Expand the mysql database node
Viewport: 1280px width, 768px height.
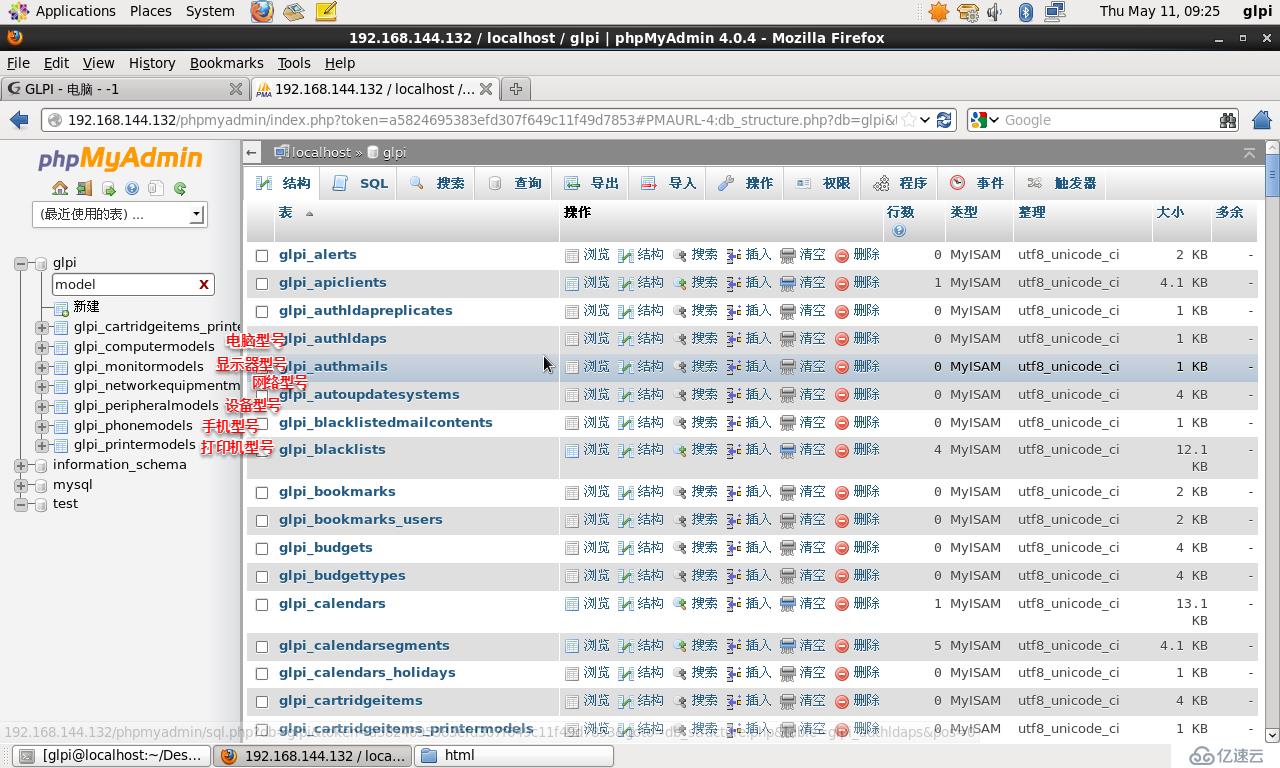point(21,485)
